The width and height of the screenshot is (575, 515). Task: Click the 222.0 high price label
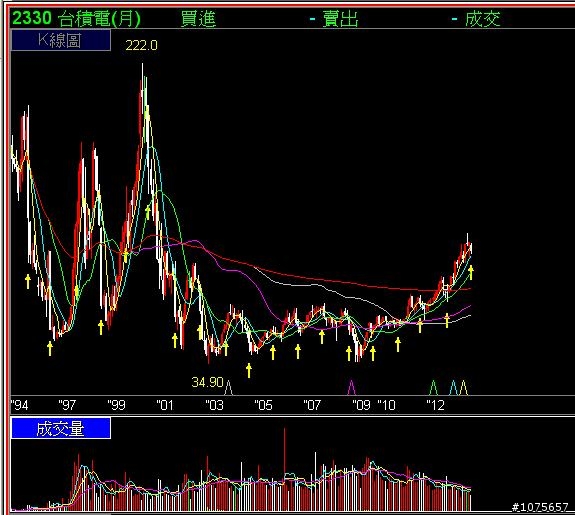click(x=142, y=45)
